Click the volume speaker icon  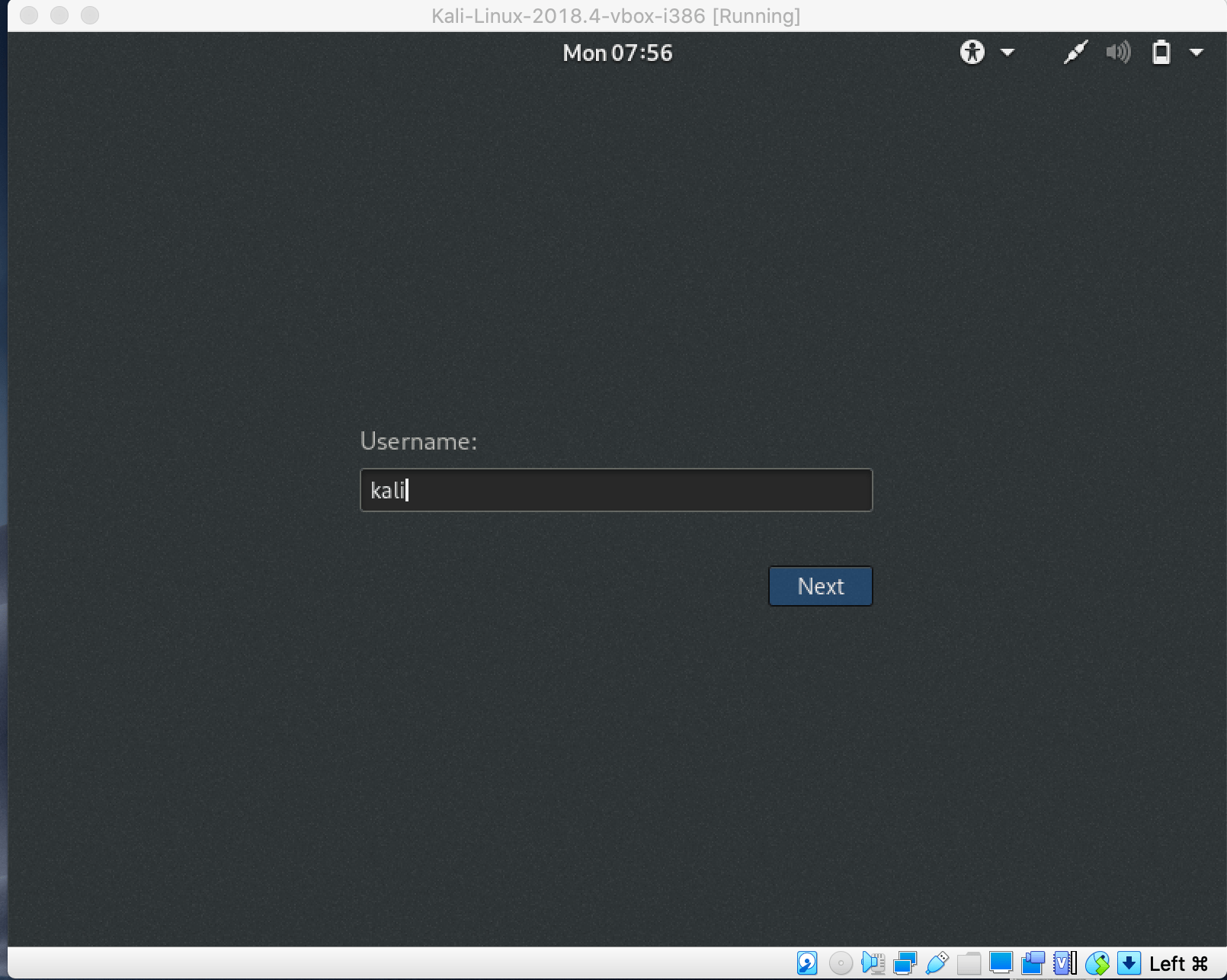point(1118,52)
